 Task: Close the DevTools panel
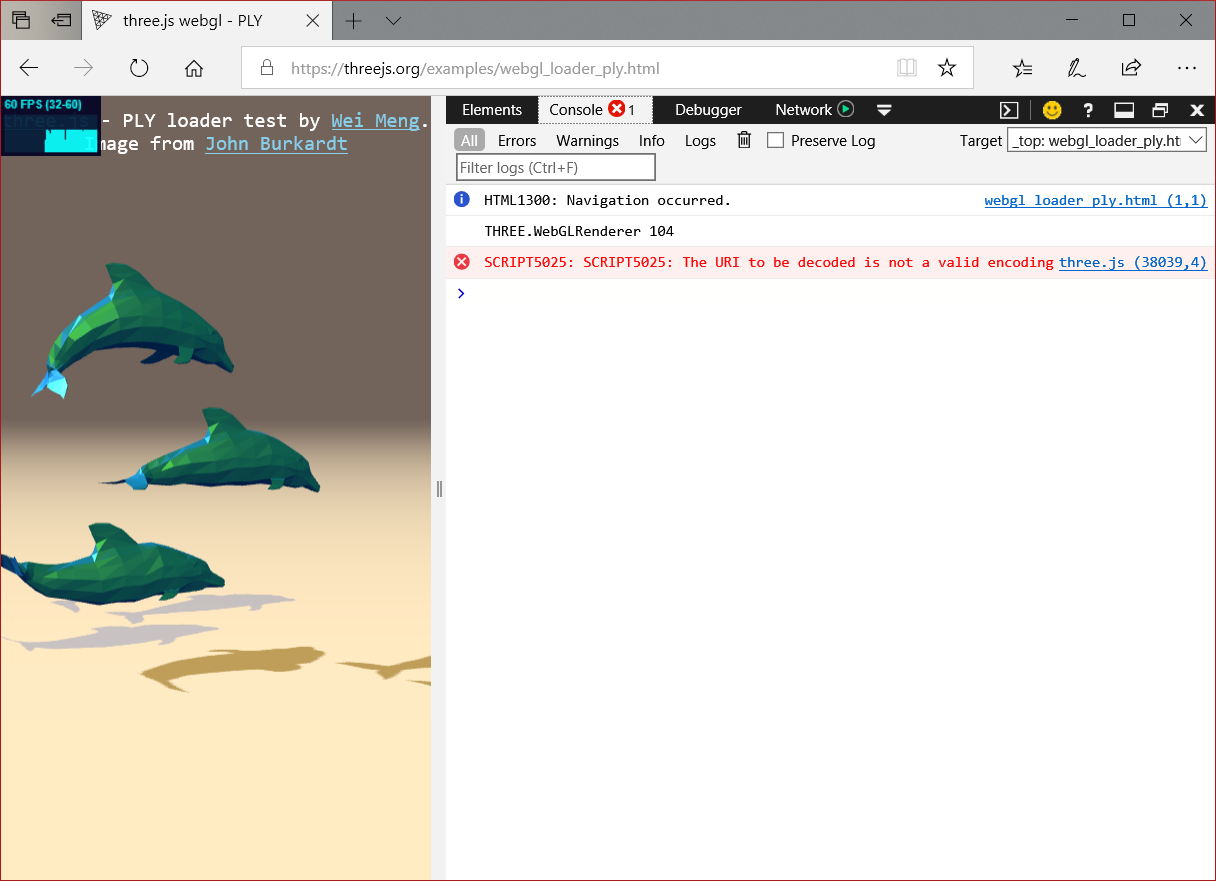[x=1197, y=110]
